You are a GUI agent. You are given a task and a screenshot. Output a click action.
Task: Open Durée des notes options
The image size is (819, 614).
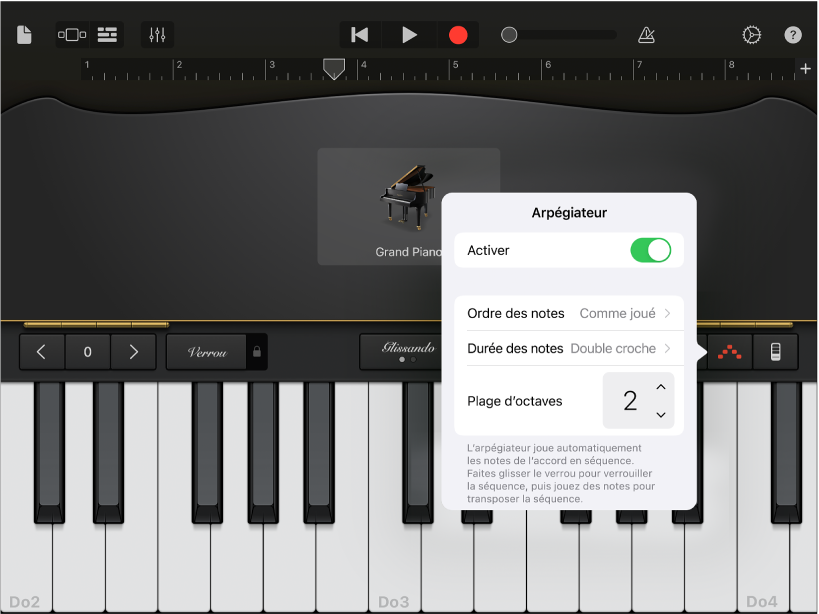569,348
